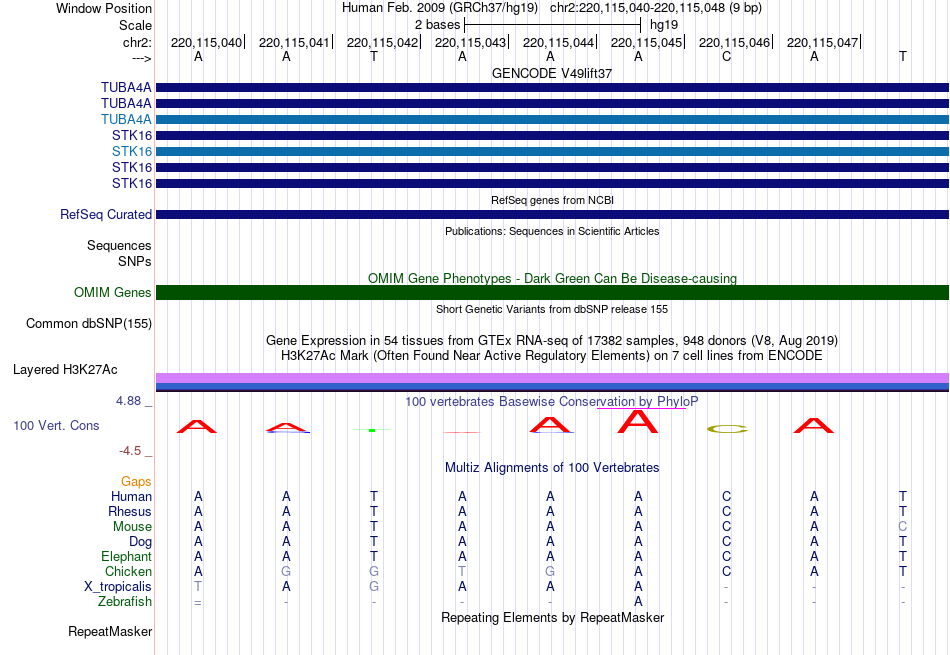Click the Elephant species label
Viewport: 950px width, 655px height.
(126, 557)
